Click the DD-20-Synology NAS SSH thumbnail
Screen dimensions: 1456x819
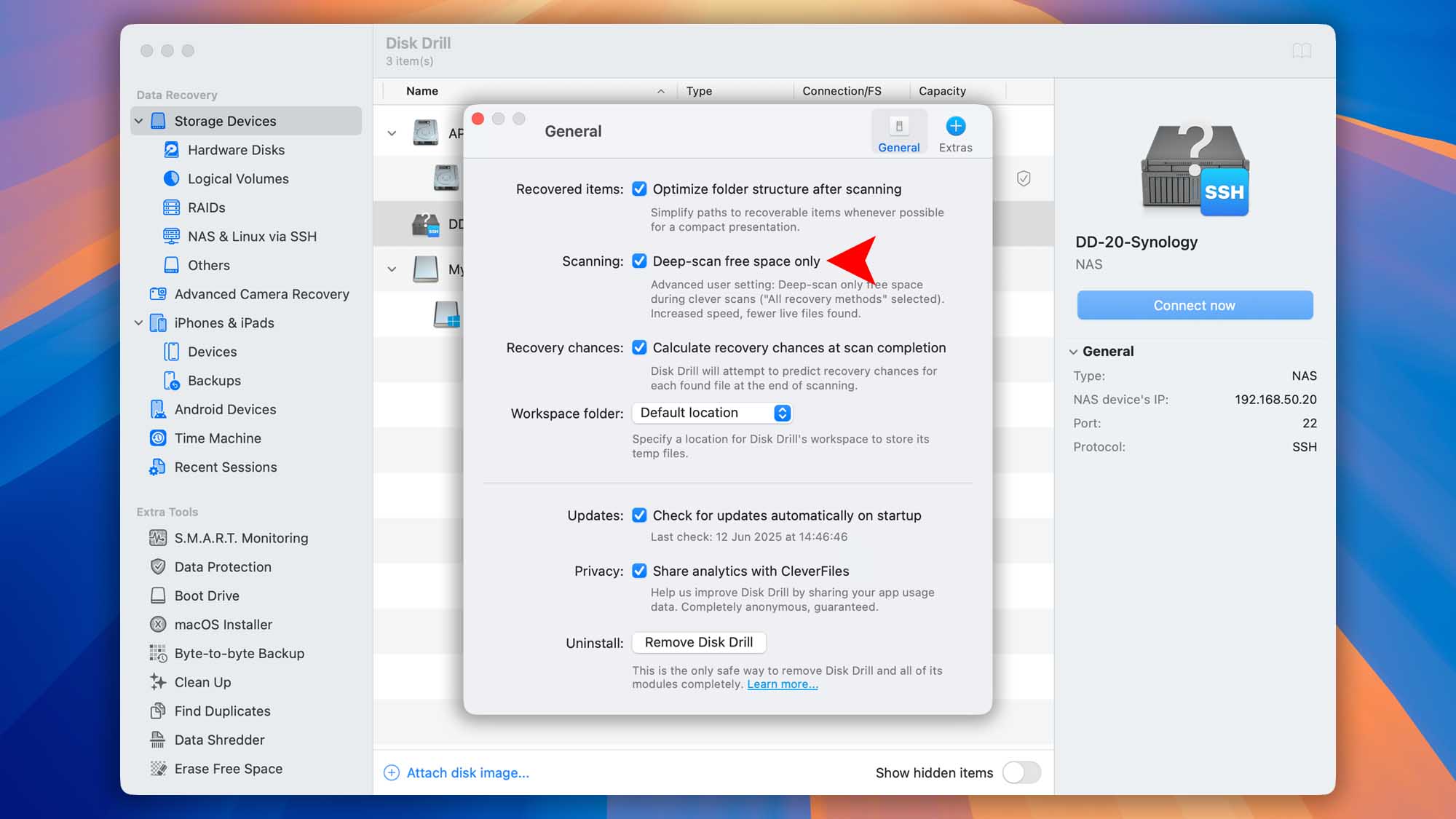pos(1195,169)
